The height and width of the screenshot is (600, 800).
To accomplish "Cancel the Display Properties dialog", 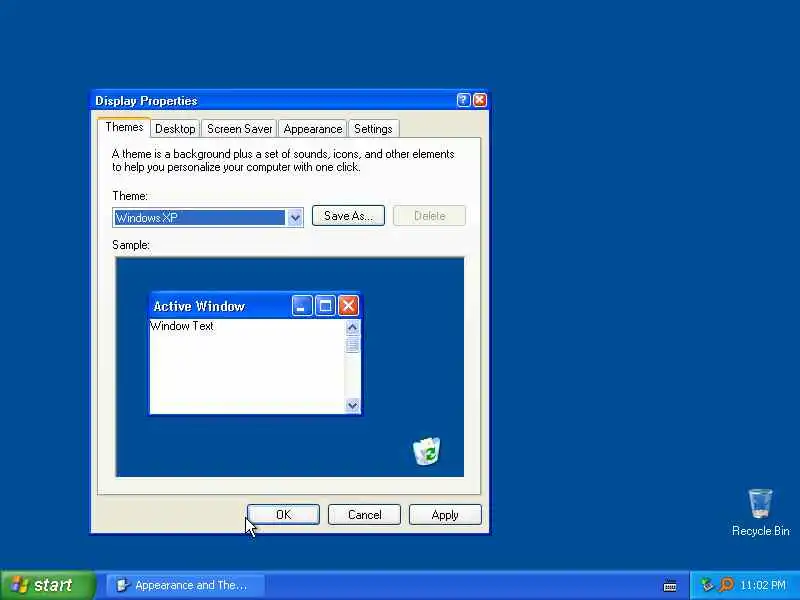I will click(364, 514).
